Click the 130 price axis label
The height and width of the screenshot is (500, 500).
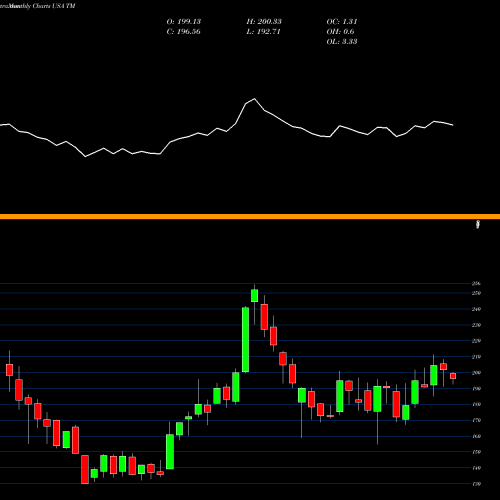tap(476, 484)
